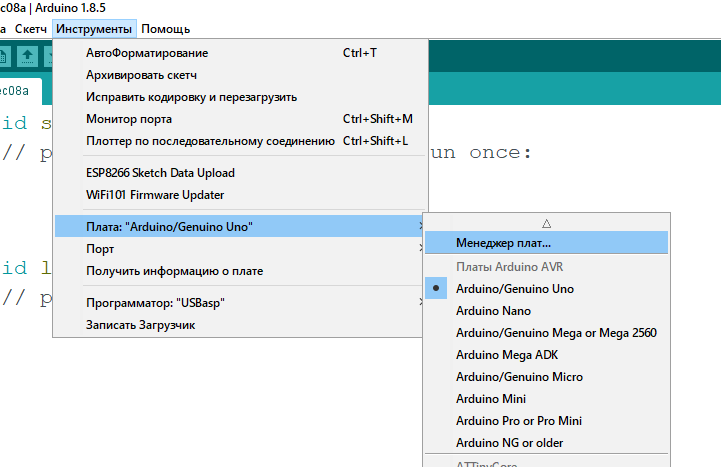
Task: Click the Upload arrow toolbar icon
Action: (x=27, y=57)
